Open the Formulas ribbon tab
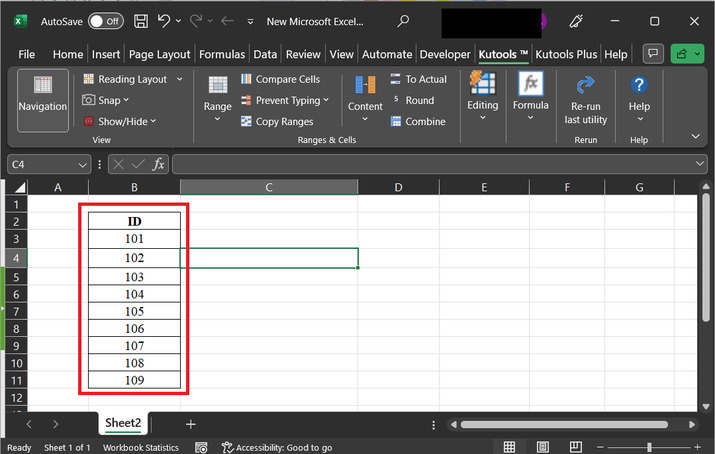 click(222, 54)
